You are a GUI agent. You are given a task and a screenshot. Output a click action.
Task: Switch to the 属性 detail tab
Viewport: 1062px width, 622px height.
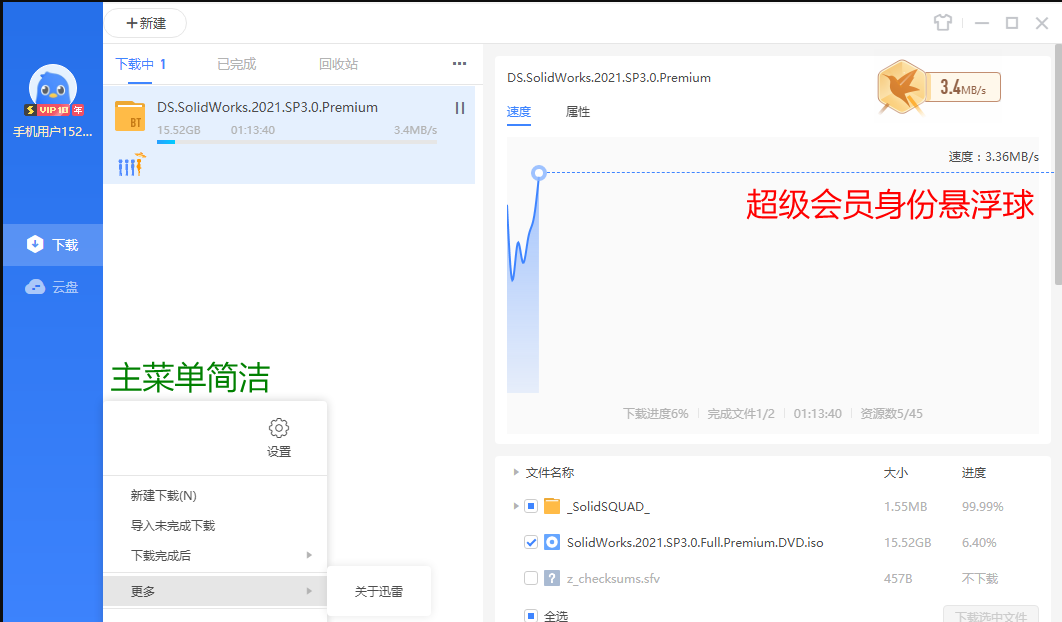pos(578,112)
